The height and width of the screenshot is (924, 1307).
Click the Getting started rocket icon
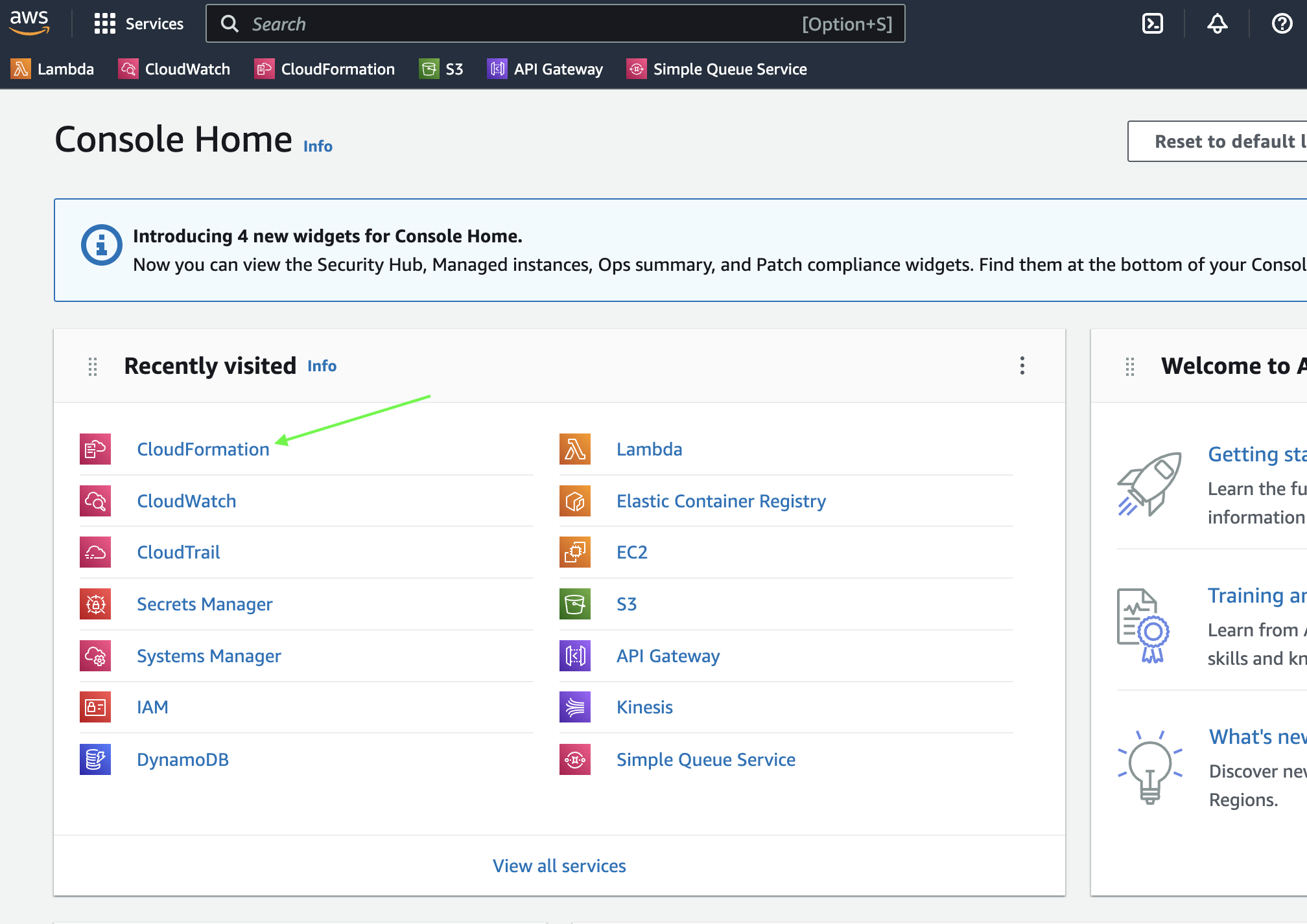(1149, 484)
